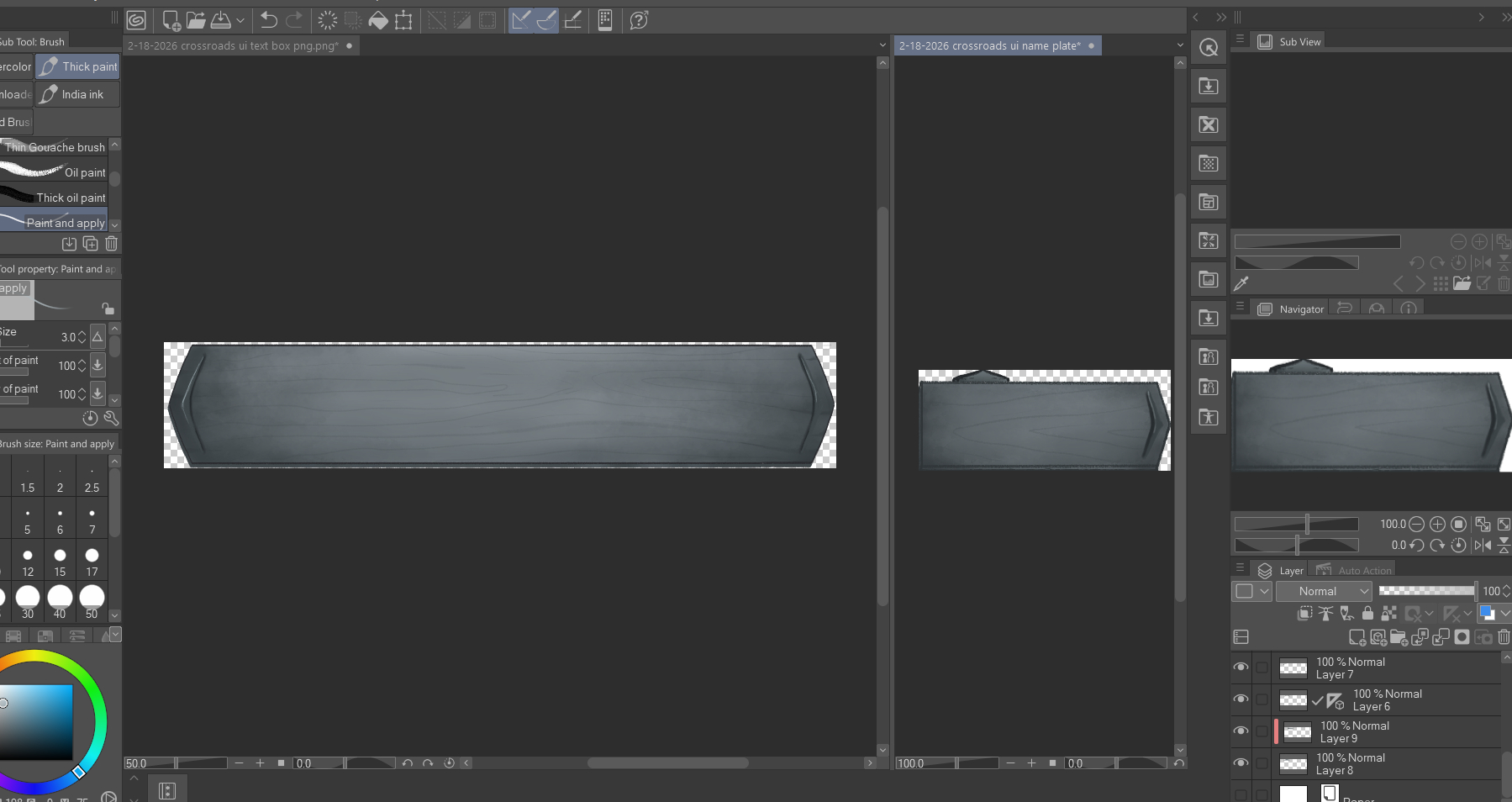This screenshot has width=1512, height=802.
Task: Select the Fill bucket command icon
Action: coord(378,20)
